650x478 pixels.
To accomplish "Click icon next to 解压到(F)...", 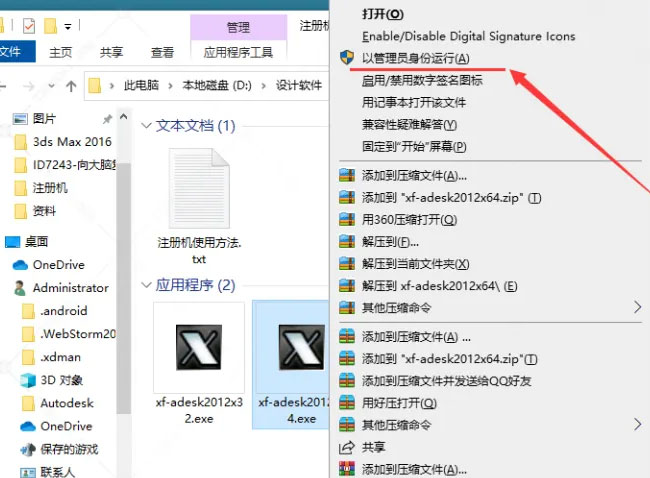I will 347,241.
